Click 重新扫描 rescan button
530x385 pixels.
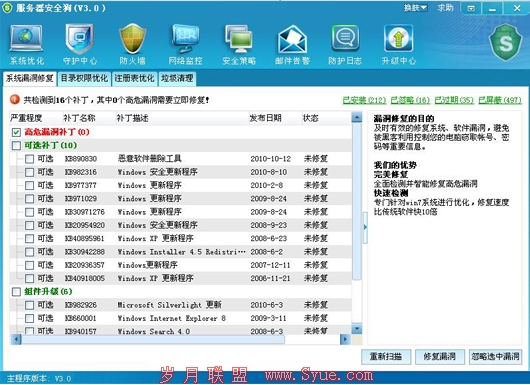(386, 357)
